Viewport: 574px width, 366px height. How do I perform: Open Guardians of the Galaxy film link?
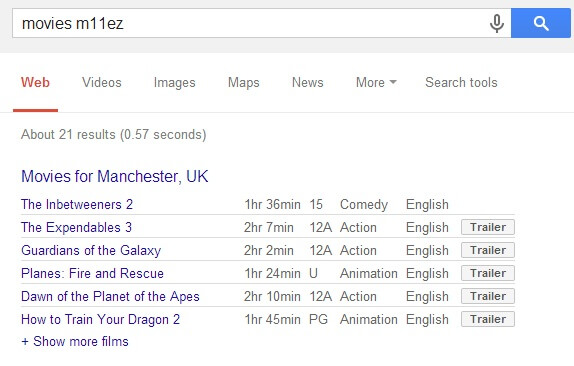91,251
